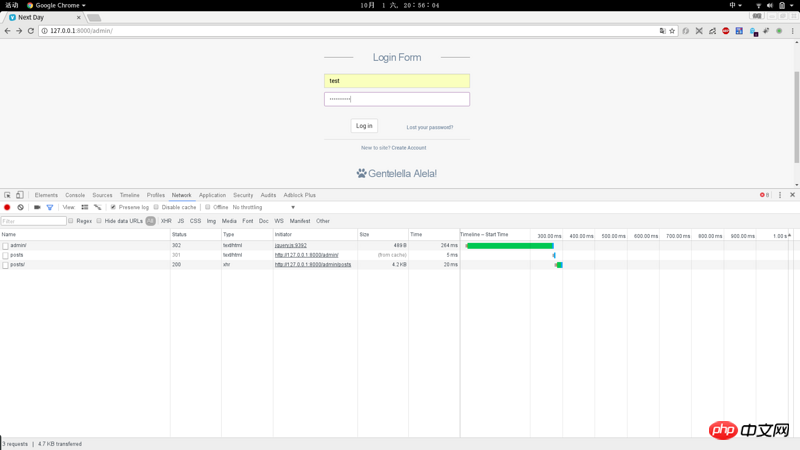
Task: Open initiator link http://127.0.0.1:8000/admin/posts
Action: (313, 264)
